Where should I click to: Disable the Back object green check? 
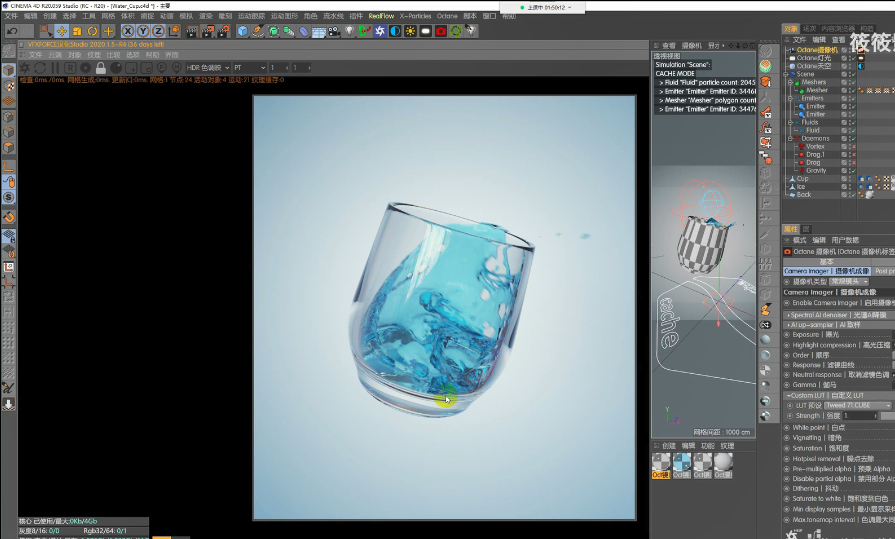point(853,195)
